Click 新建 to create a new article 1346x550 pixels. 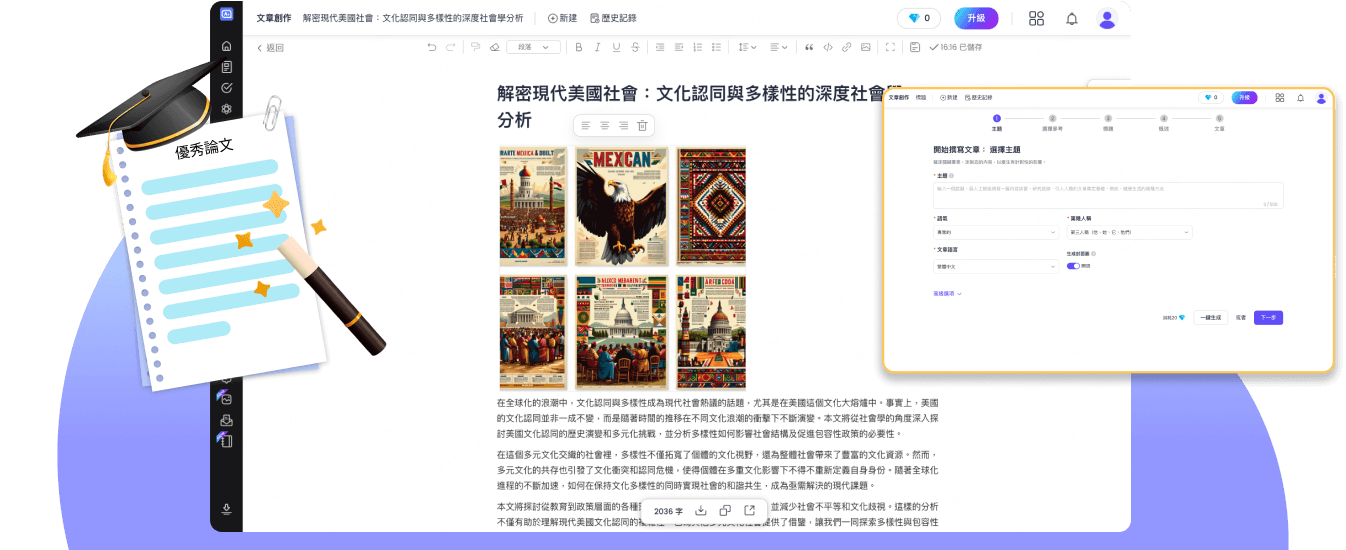[x=562, y=18]
